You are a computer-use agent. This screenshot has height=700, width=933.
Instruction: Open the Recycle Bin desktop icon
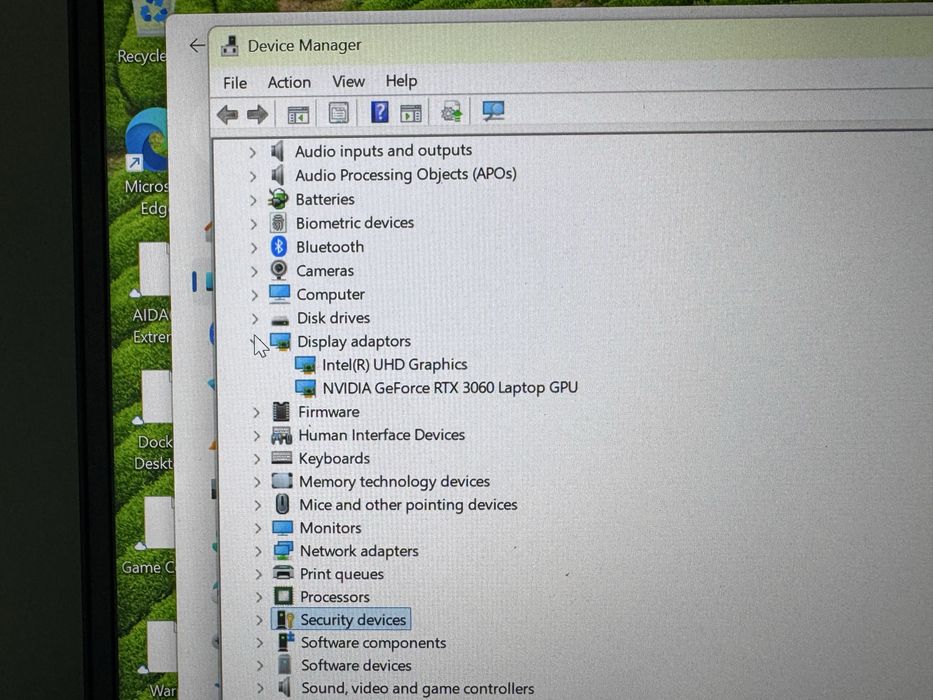(x=144, y=33)
